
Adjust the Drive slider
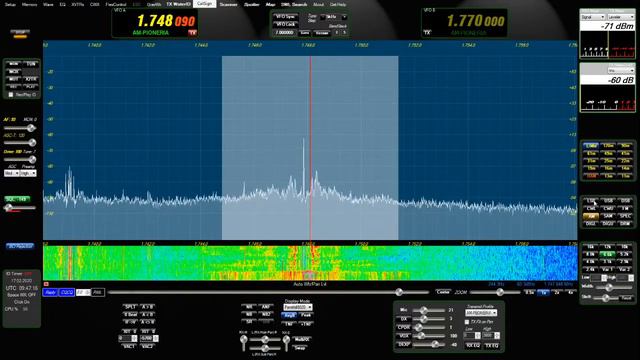click(20, 159)
